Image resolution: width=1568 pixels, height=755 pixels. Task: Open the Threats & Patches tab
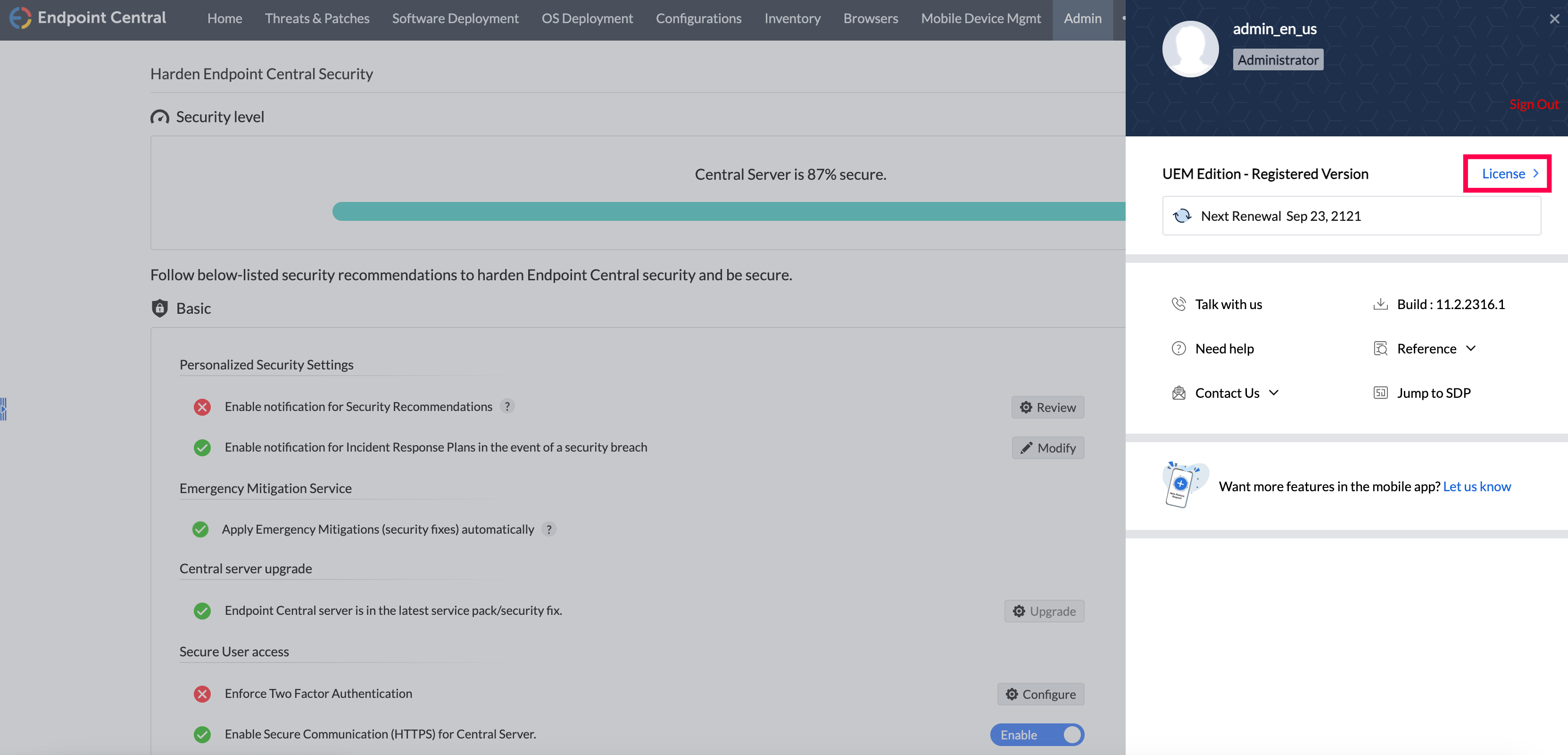(x=316, y=18)
